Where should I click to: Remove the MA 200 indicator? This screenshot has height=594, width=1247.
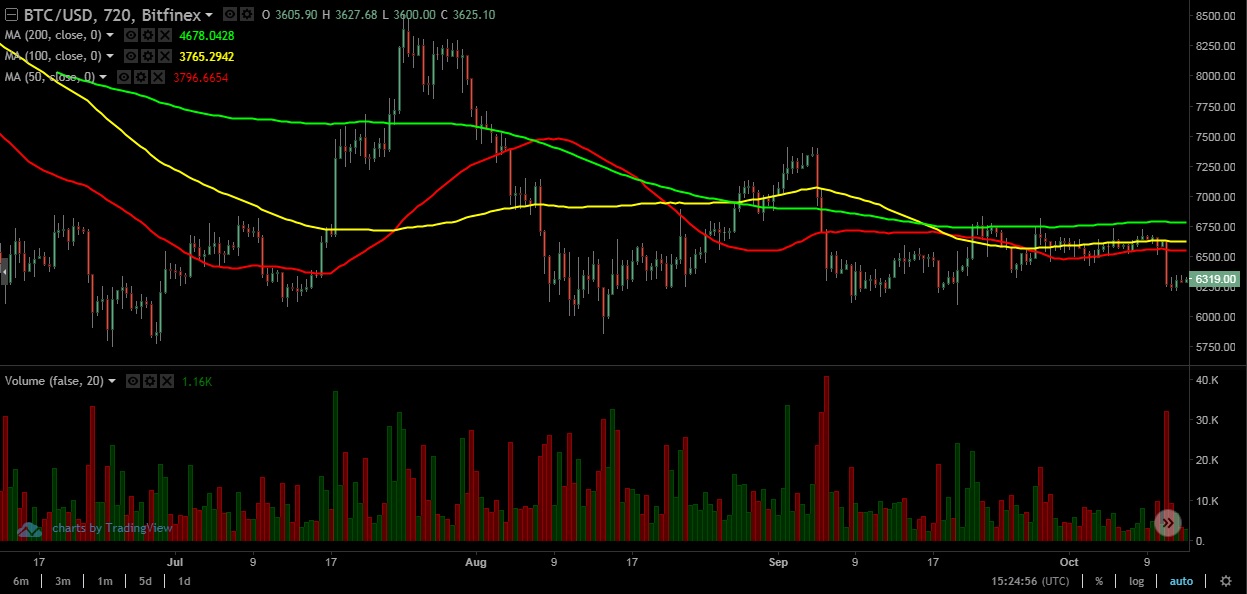(x=165, y=35)
